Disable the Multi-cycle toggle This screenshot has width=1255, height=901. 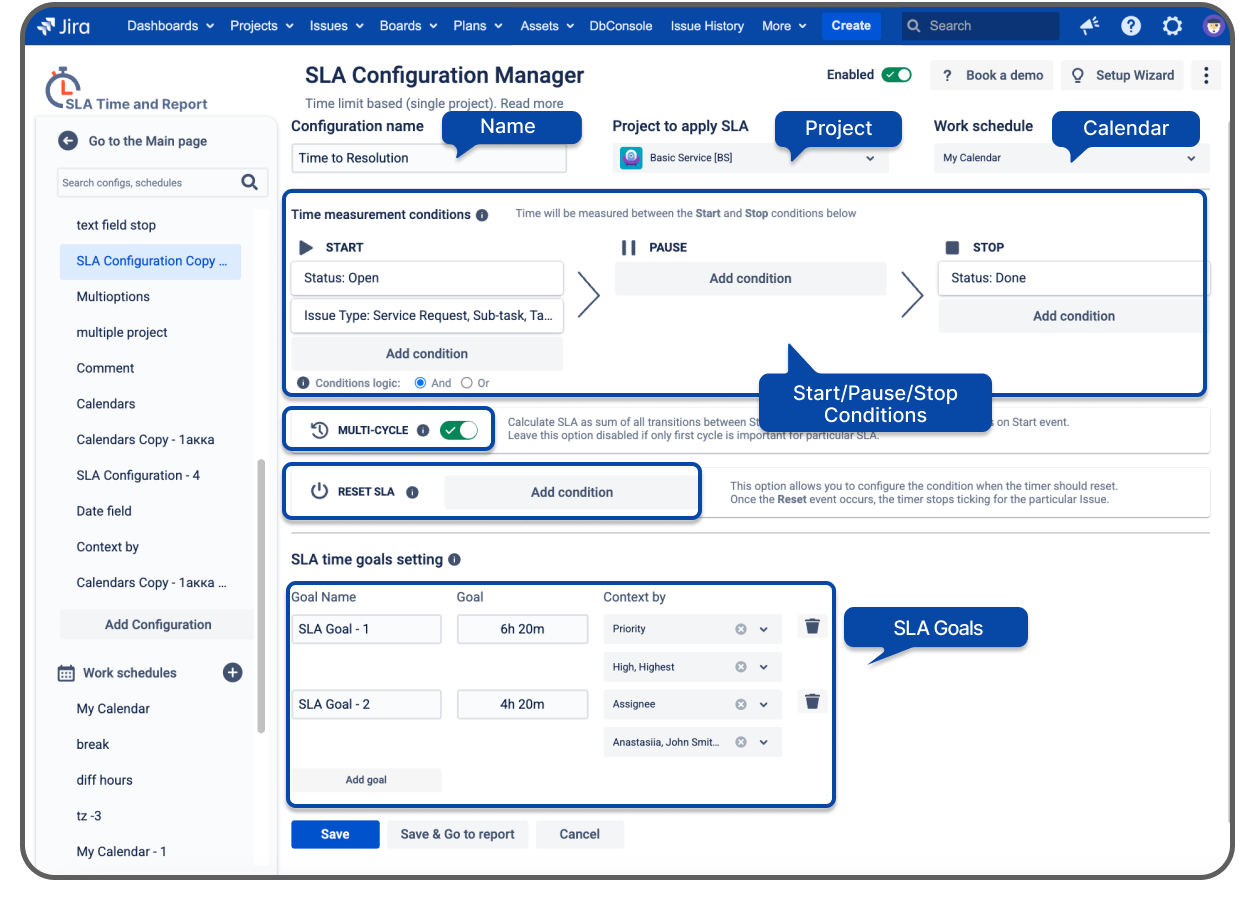coord(459,430)
